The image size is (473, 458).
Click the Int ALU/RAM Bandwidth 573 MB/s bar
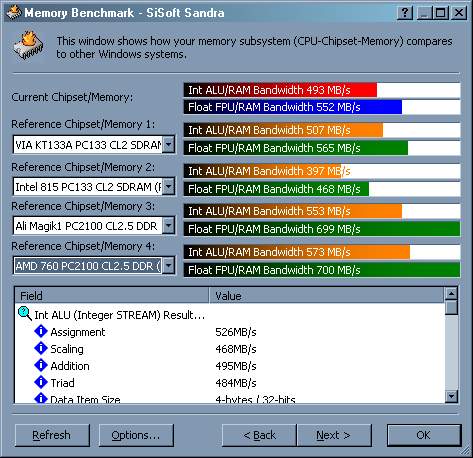click(x=322, y=252)
